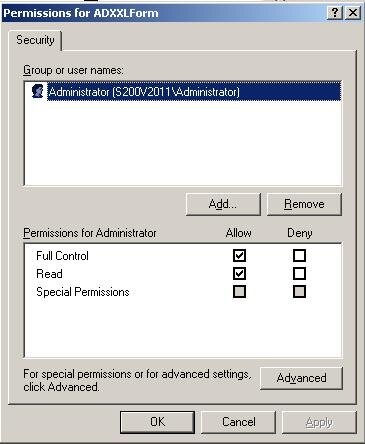The width and height of the screenshot is (365, 444).
Task: Toggle the Special Permissions Deny checkbox
Action: (299, 292)
